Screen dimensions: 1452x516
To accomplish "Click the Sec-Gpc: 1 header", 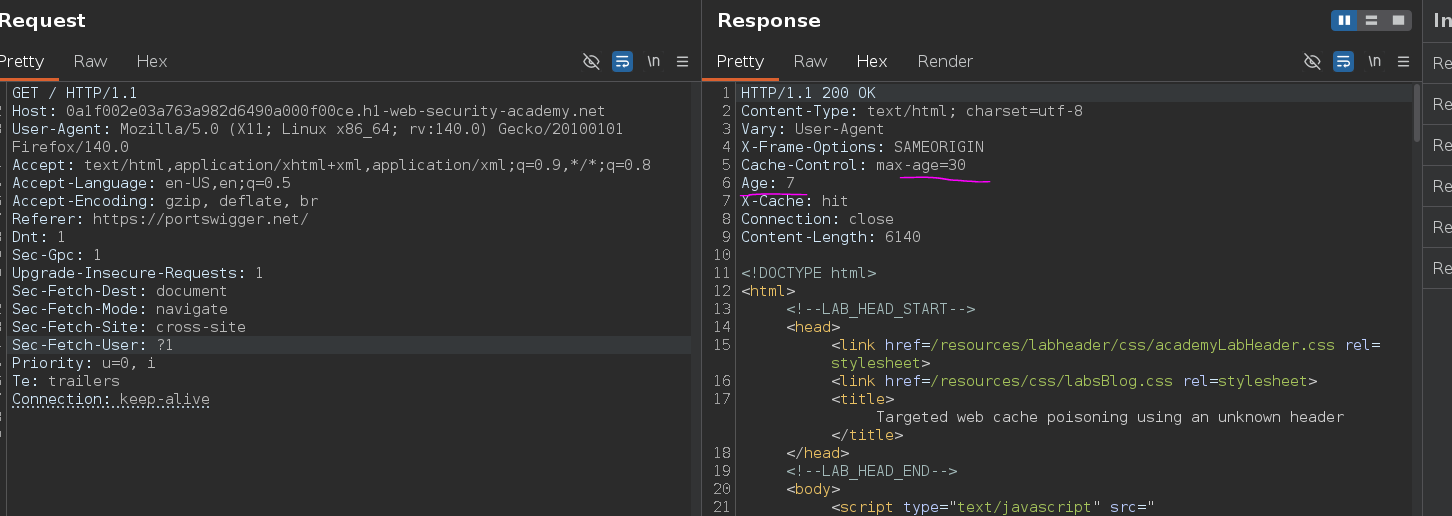I will [56, 255].
